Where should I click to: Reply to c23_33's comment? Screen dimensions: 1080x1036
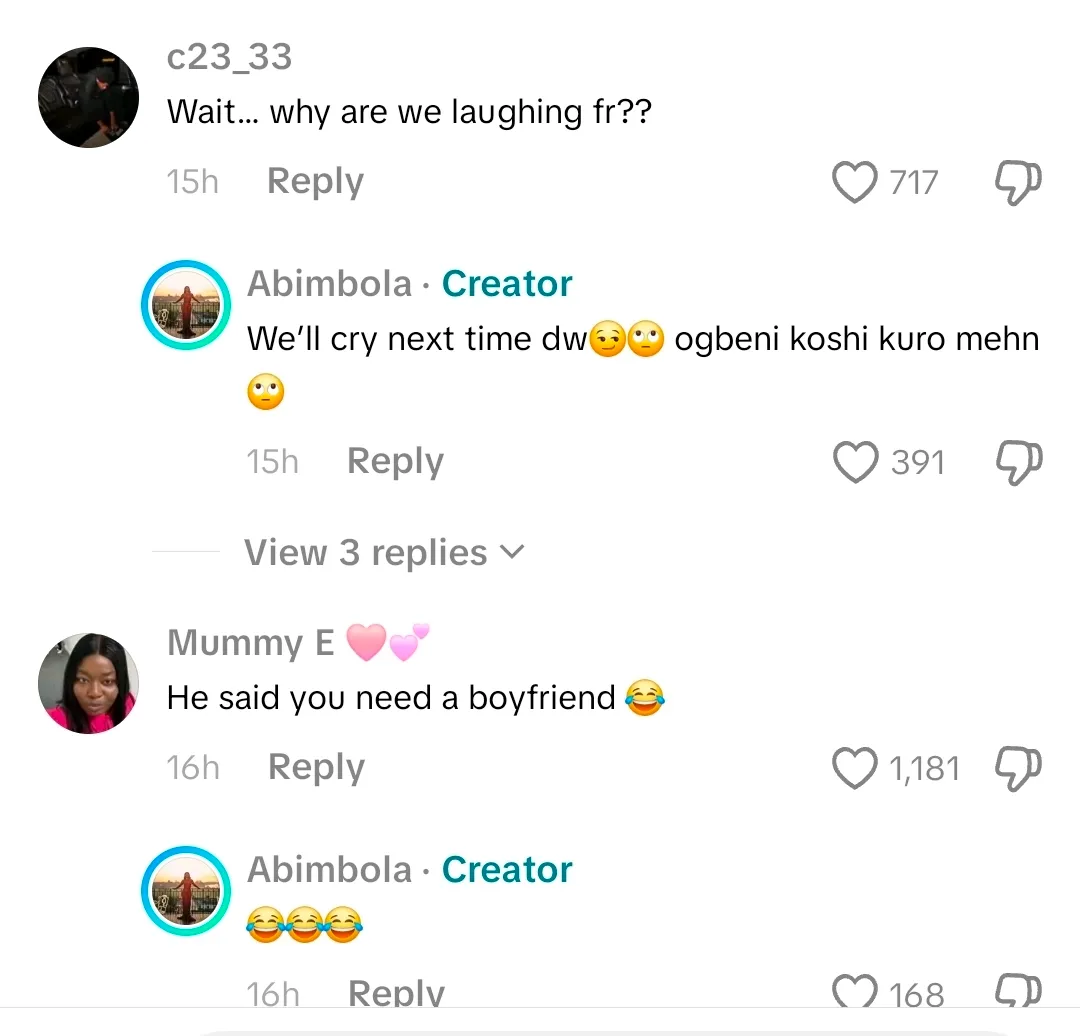[x=315, y=182]
